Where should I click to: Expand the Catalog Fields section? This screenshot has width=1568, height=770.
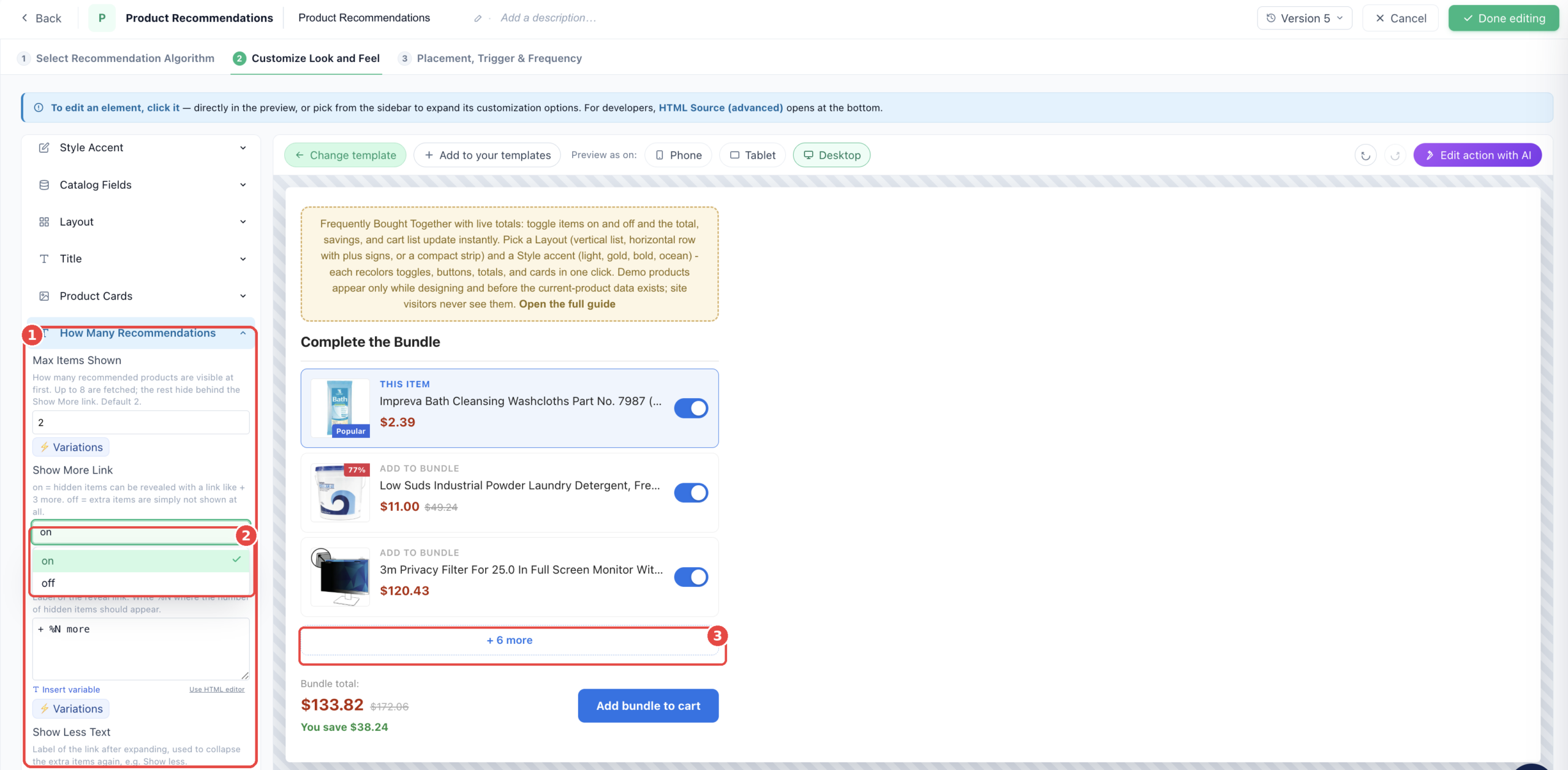(x=141, y=185)
